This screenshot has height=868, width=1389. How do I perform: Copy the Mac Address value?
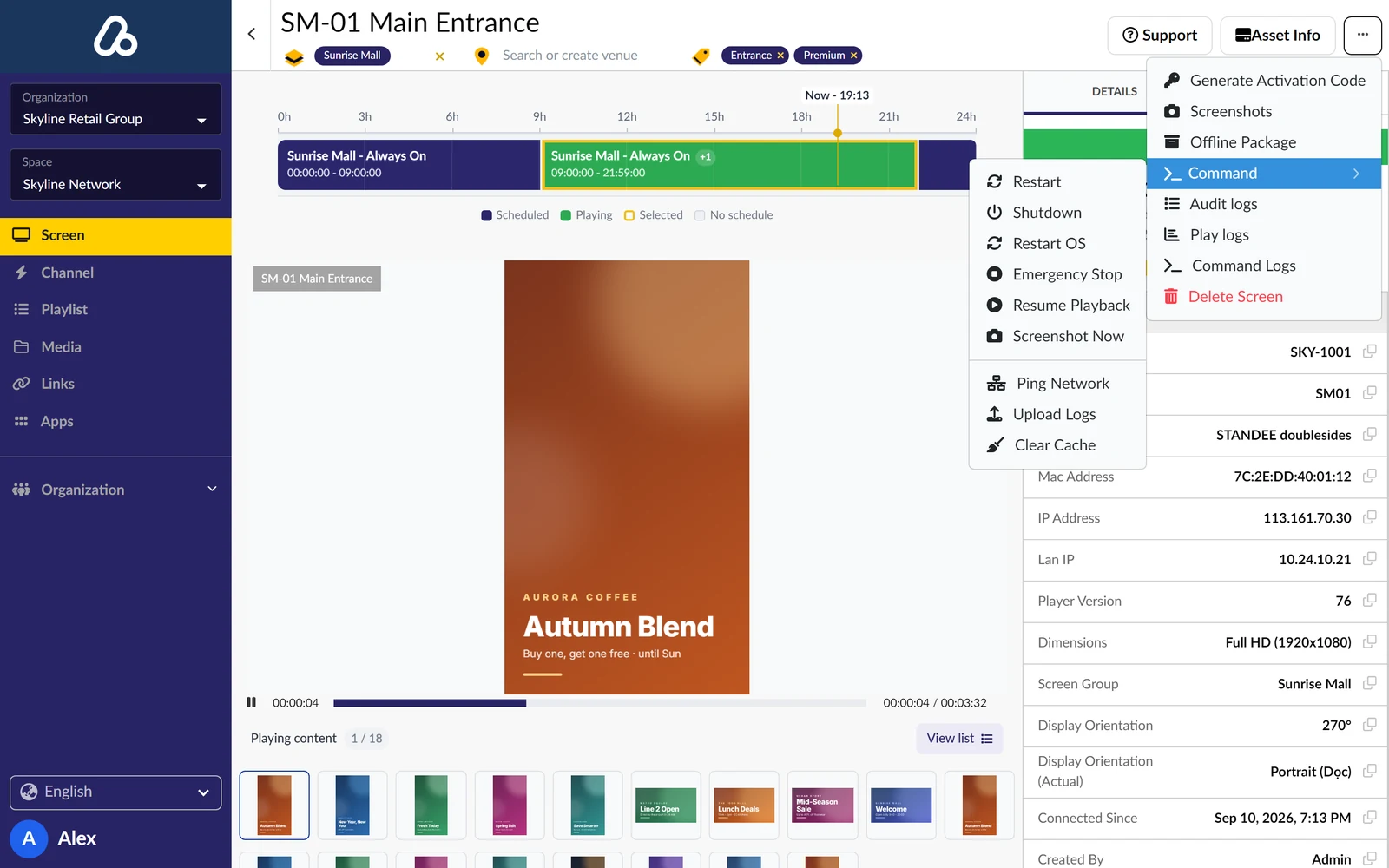[x=1369, y=476]
